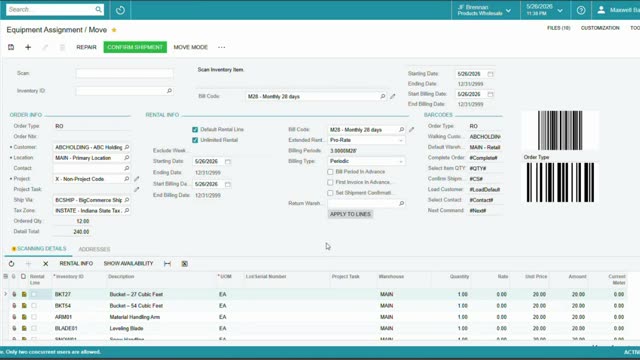Click the Inventory ID lookup magnifier
640x360 pixels.
tap(169, 91)
